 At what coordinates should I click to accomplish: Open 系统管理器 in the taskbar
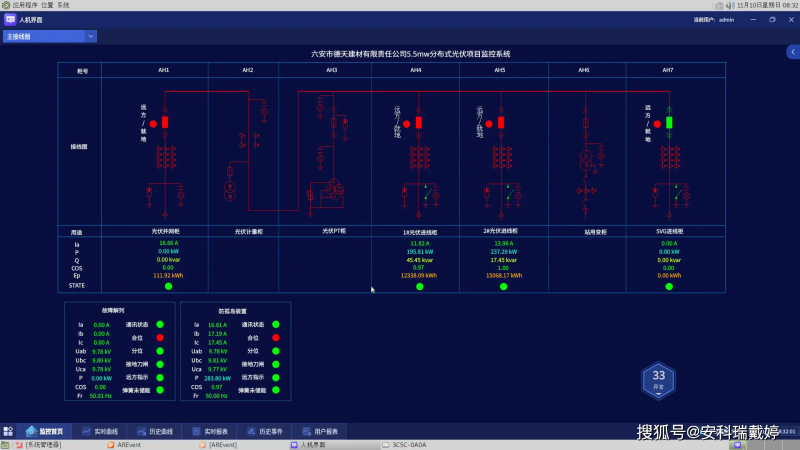pos(39,445)
